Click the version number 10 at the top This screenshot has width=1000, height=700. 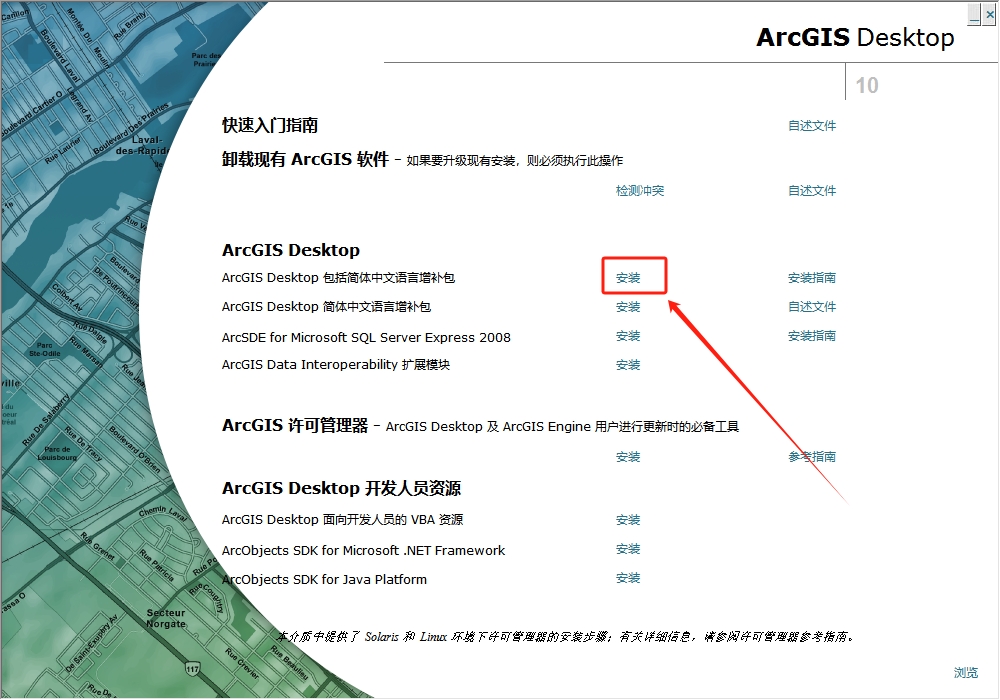867,85
